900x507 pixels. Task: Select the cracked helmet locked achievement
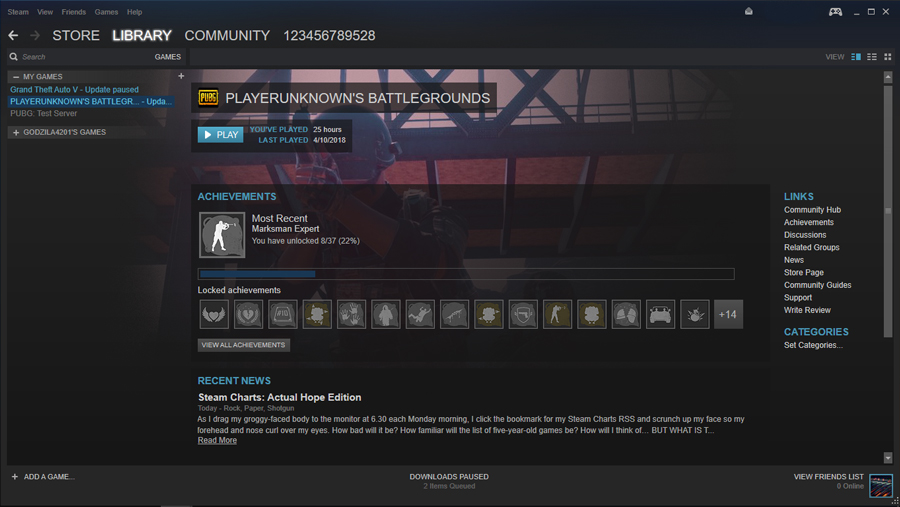(x=626, y=314)
